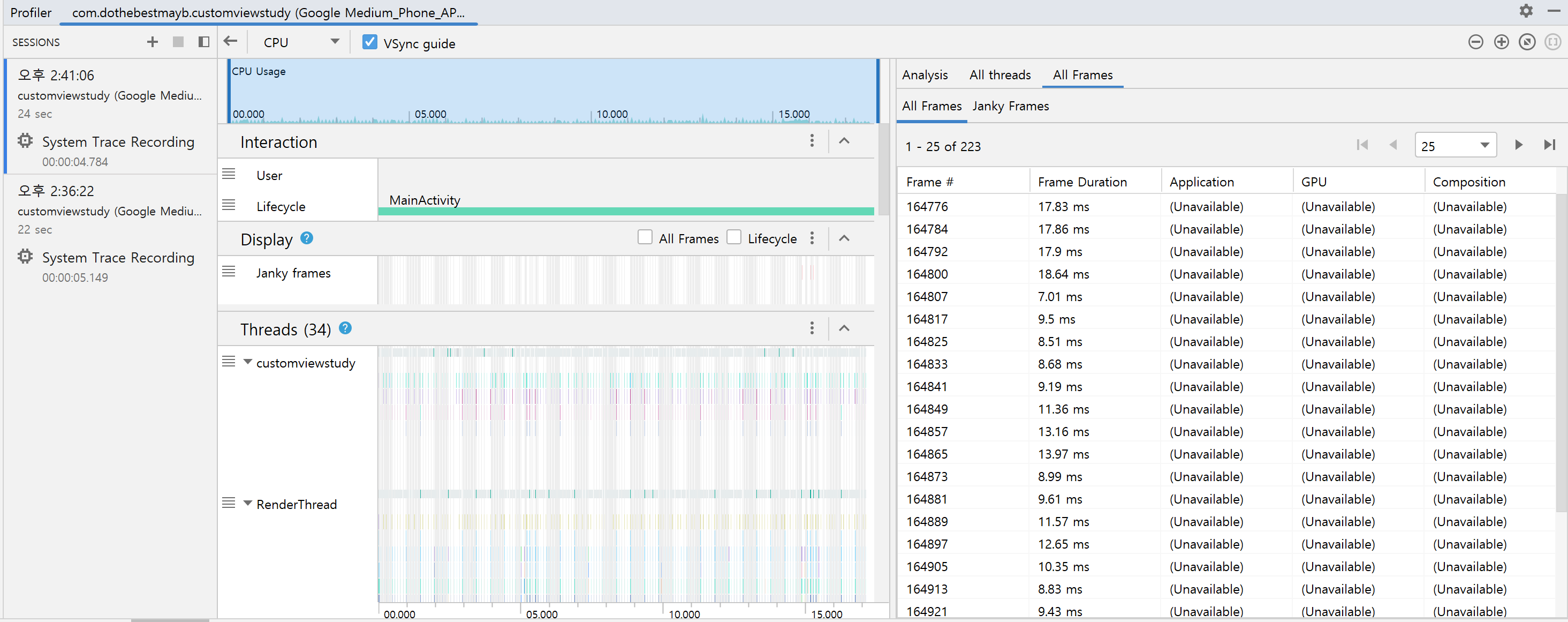The height and width of the screenshot is (622, 1568).
Task: Go back using the left arrow icon
Action: (230, 41)
